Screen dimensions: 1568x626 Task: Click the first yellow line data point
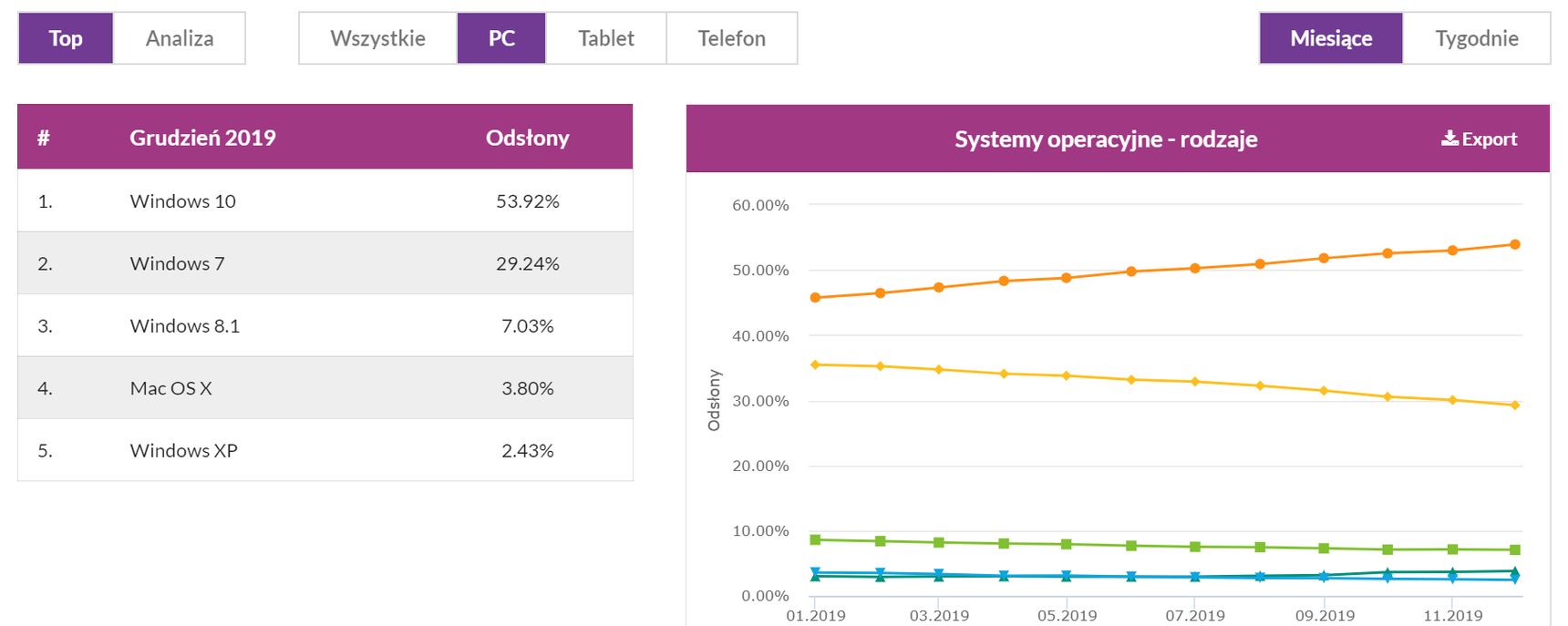tap(815, 364)
